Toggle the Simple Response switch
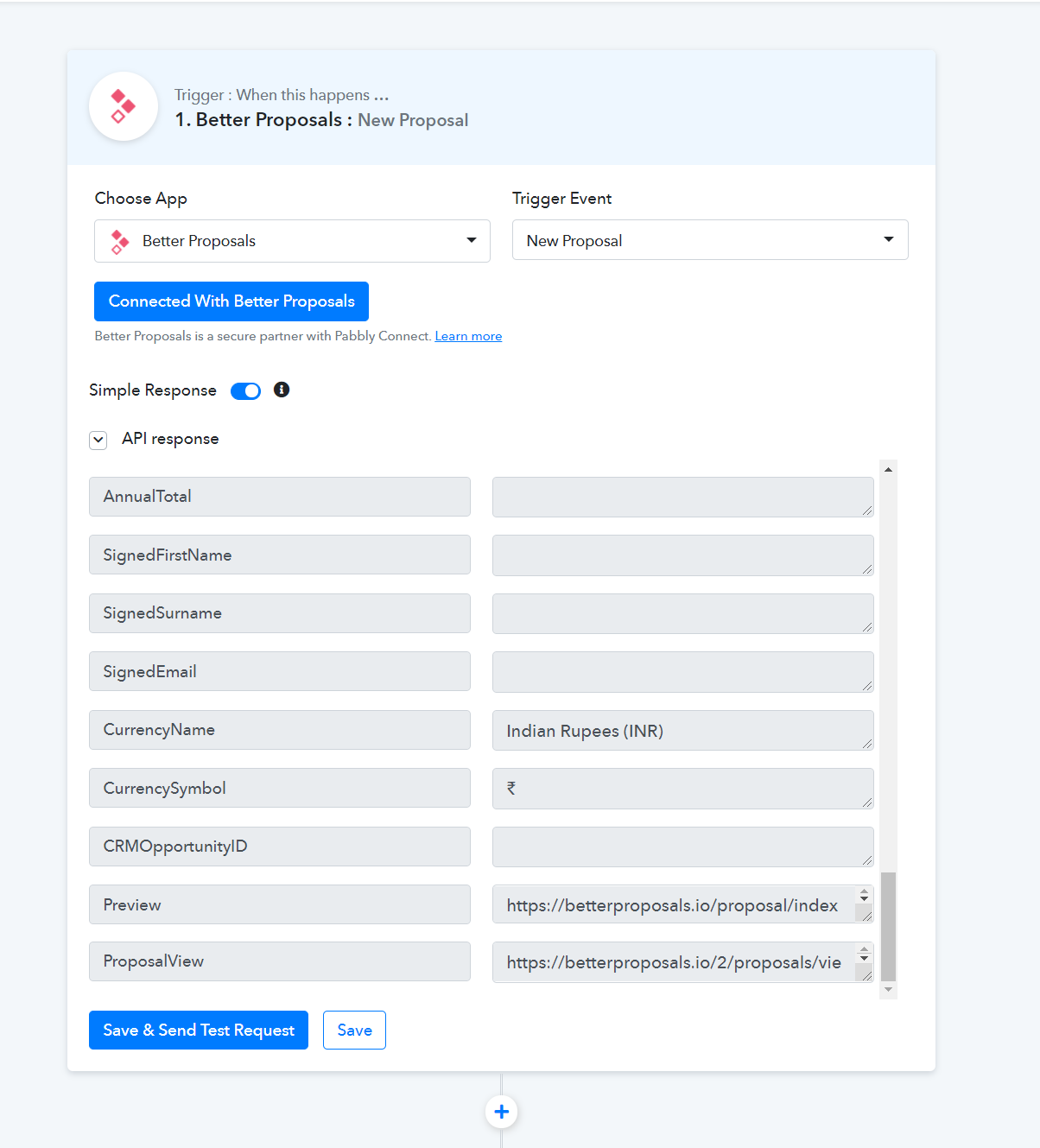Image resolution: width=1040 pixels, height=1148 pixels. [x=245, y=391]
